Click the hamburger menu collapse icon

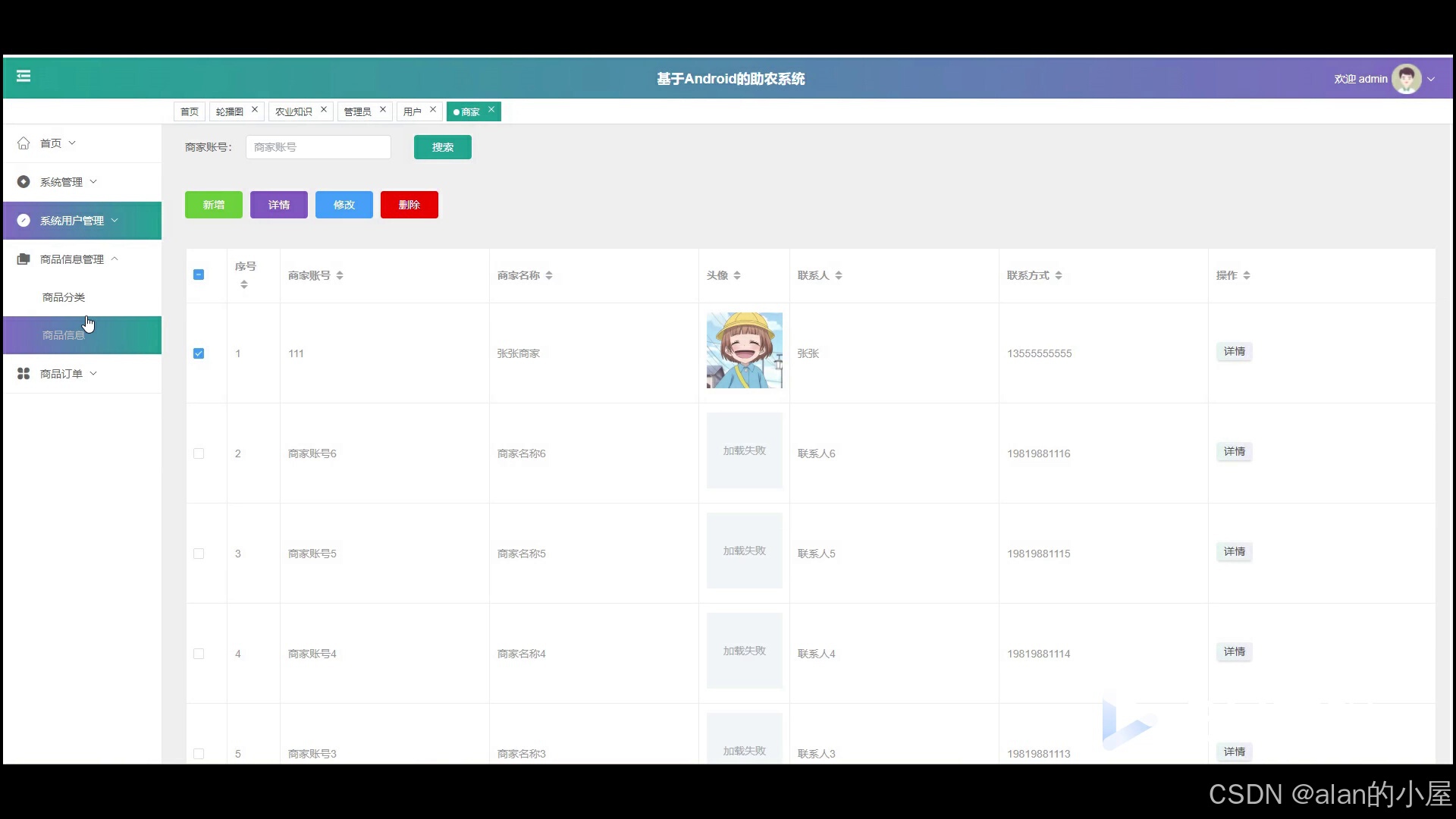(24, 76)
